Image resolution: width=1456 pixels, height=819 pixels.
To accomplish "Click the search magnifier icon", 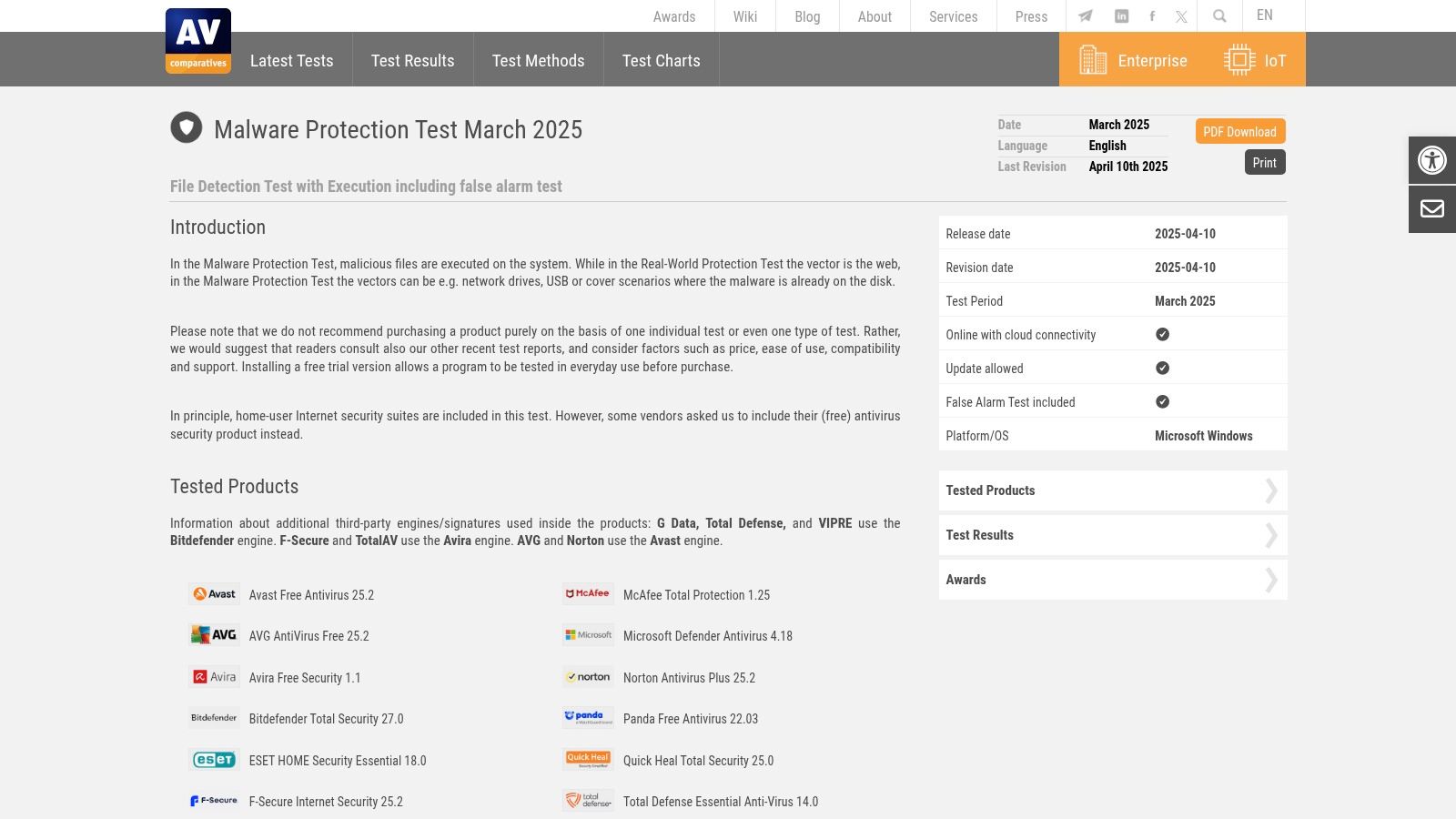I will click(x=1219, y=16).
